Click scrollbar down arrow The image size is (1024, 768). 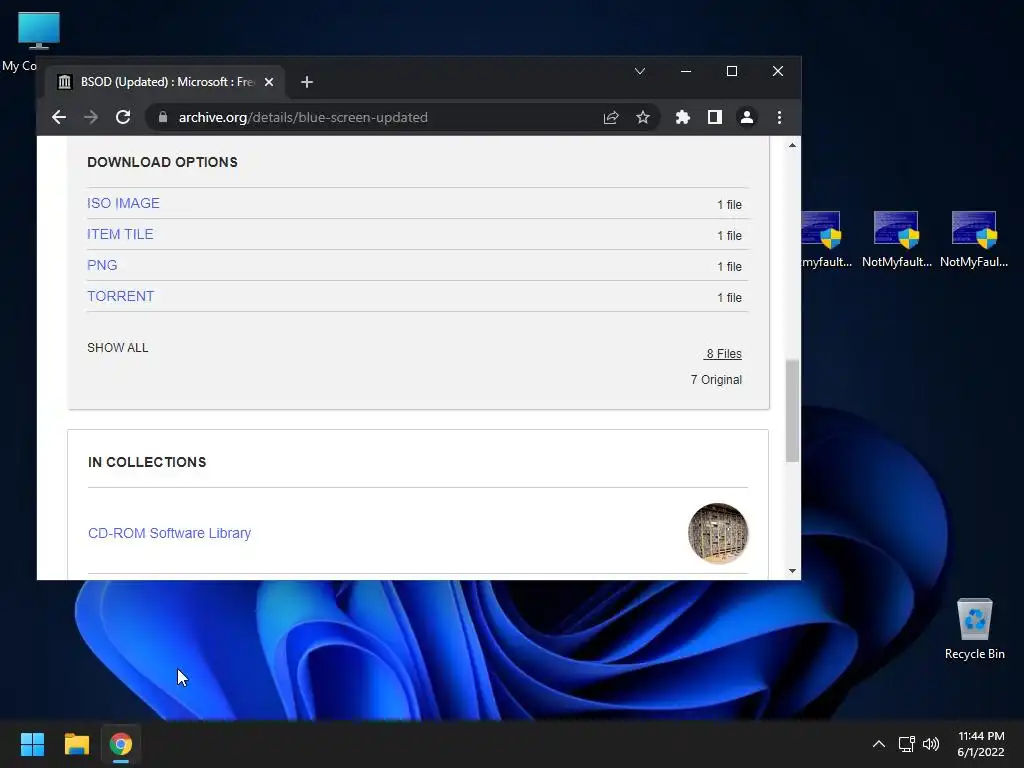point(792,571)
